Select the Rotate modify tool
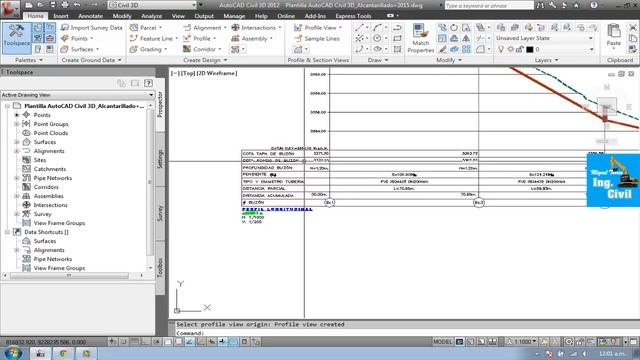Image resolution: width=640 pixels, height=360 pixels. point(454,27)
